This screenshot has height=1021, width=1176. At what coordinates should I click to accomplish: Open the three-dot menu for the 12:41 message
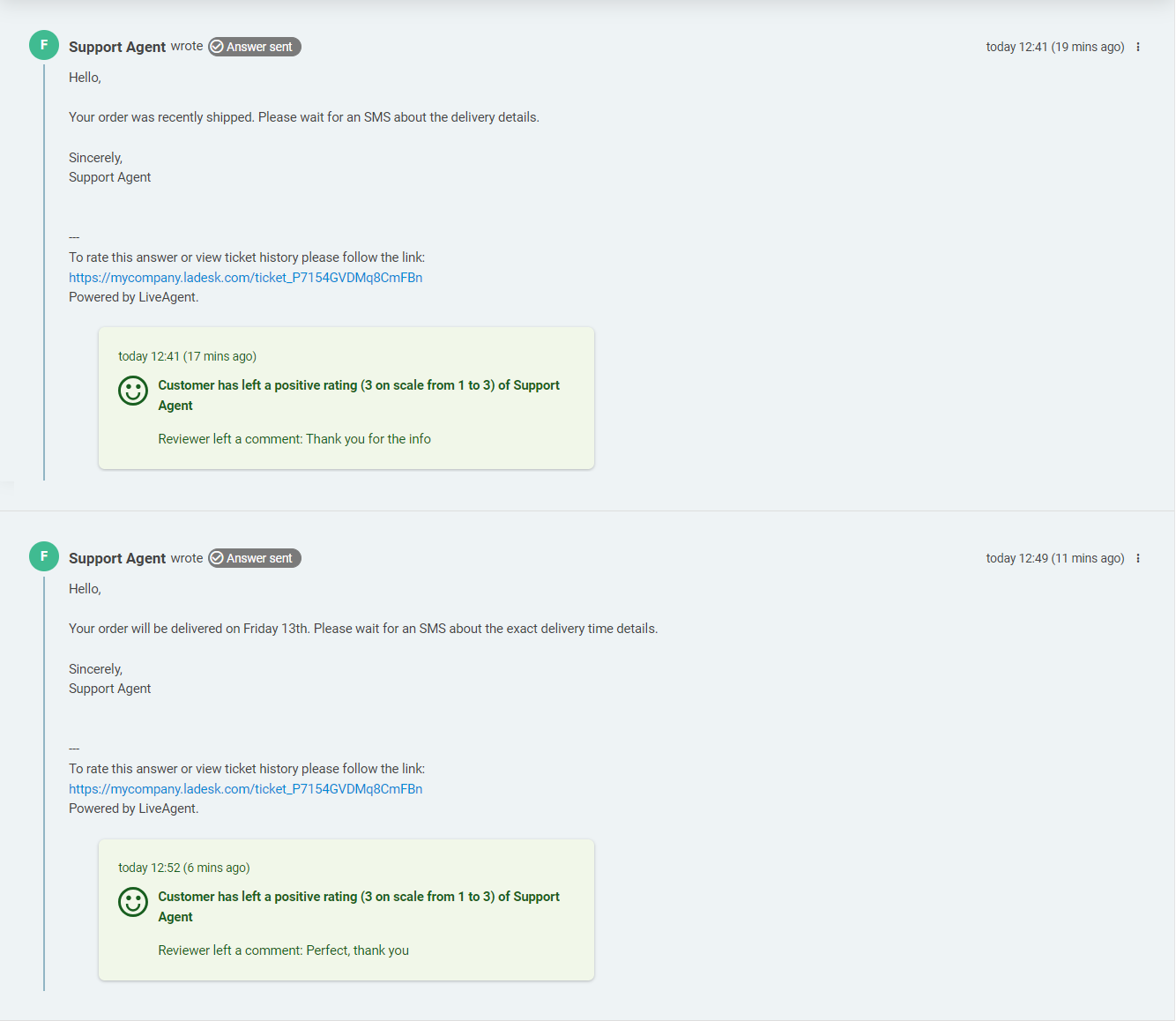1138,47
